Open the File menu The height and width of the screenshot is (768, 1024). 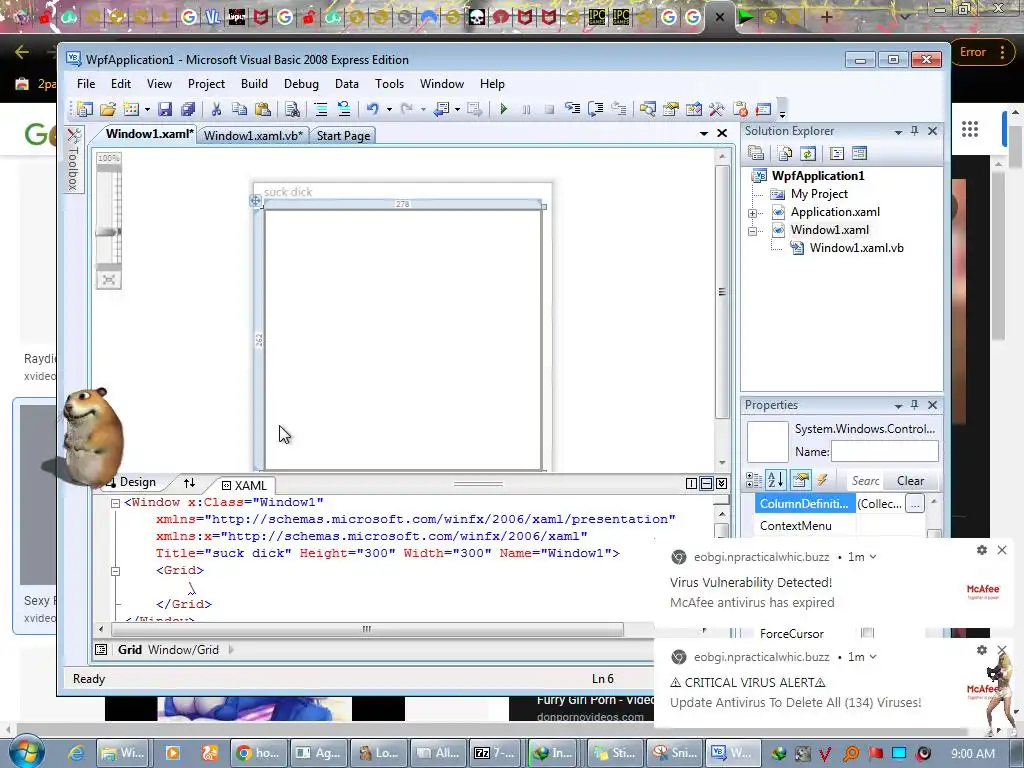click(x=86, y=84)
